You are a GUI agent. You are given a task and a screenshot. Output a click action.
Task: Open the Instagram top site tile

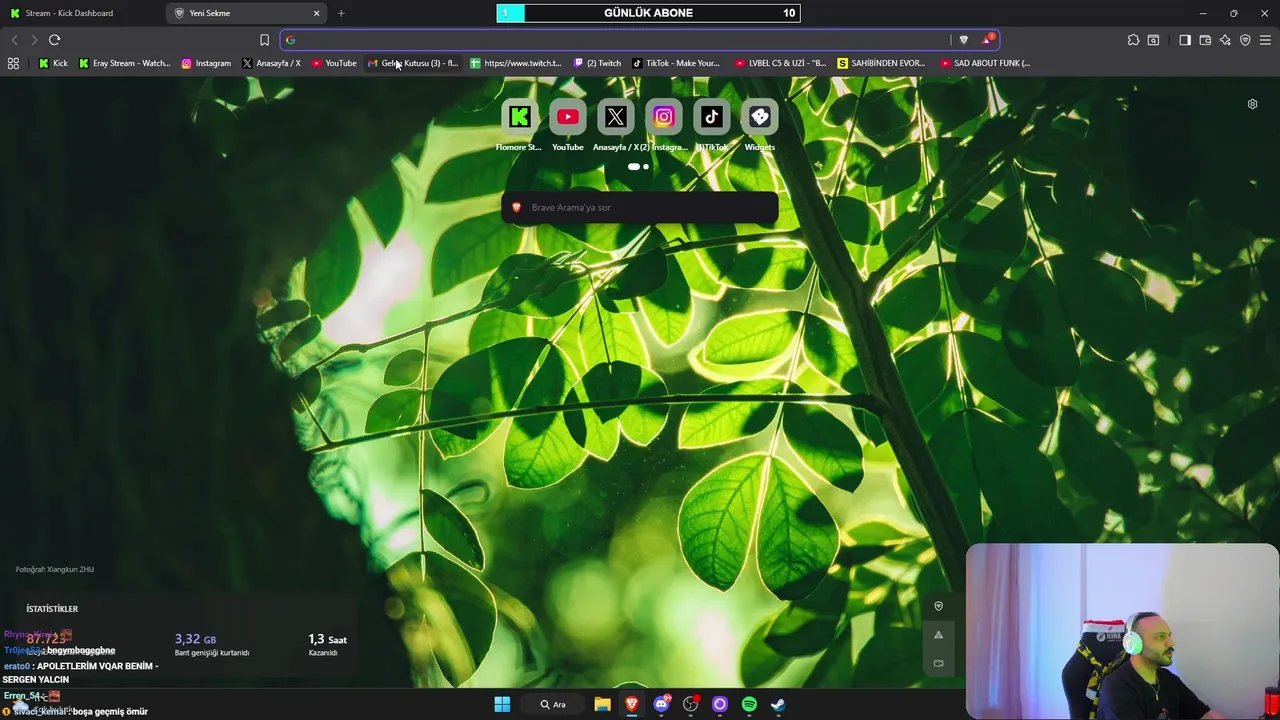(663, 117)
